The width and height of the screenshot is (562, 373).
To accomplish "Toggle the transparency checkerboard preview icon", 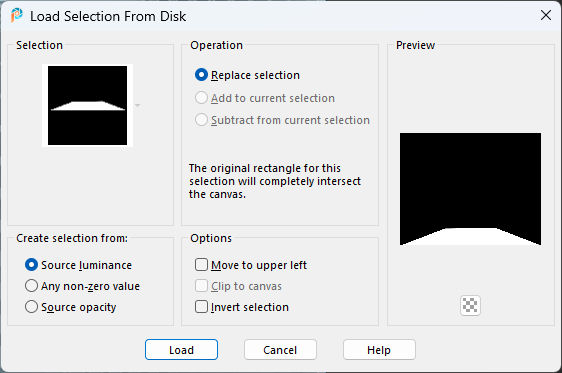I will click(x=470, y=306).
